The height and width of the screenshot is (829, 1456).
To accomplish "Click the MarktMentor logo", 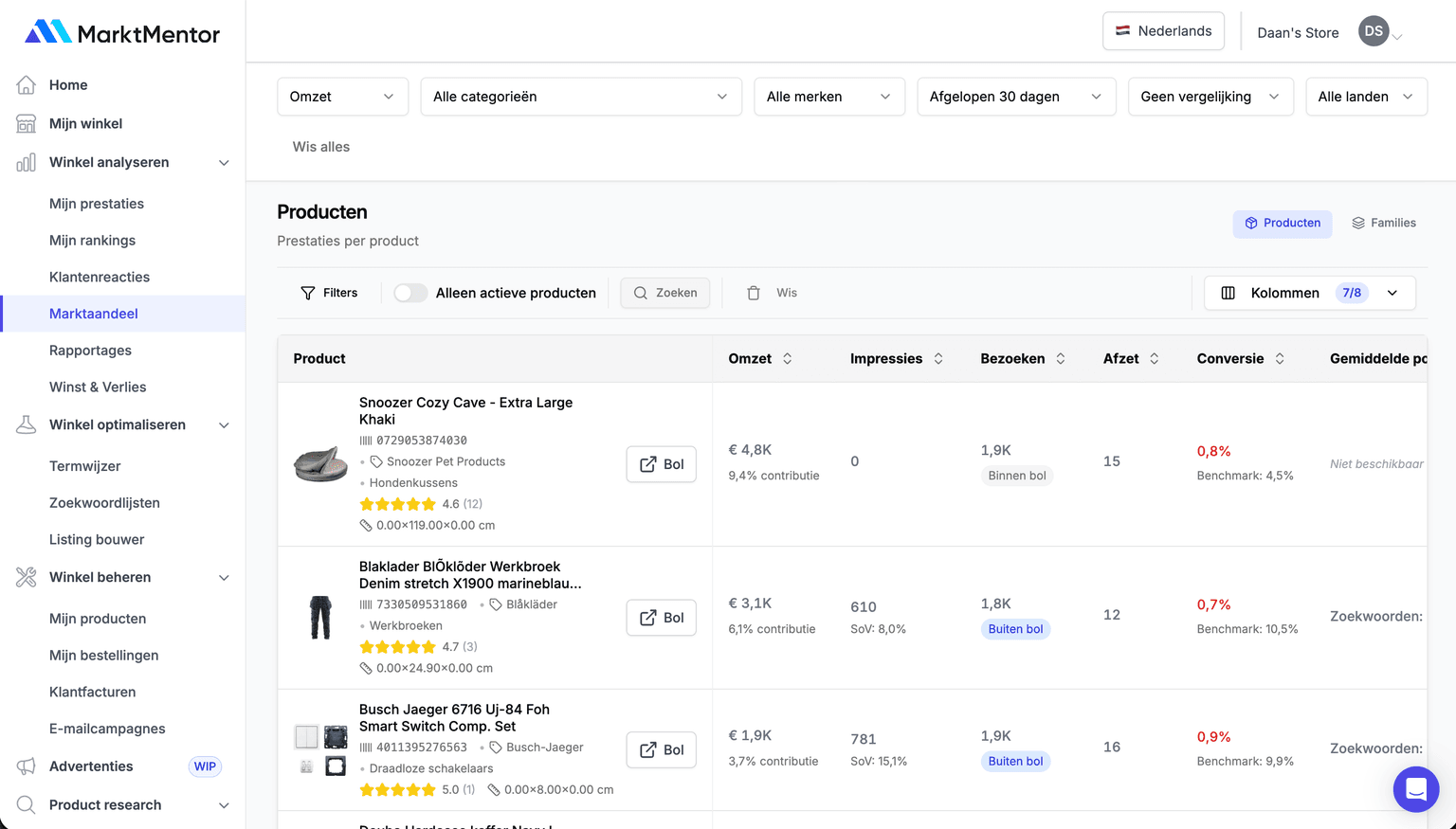I will click(x=122, y=33).
